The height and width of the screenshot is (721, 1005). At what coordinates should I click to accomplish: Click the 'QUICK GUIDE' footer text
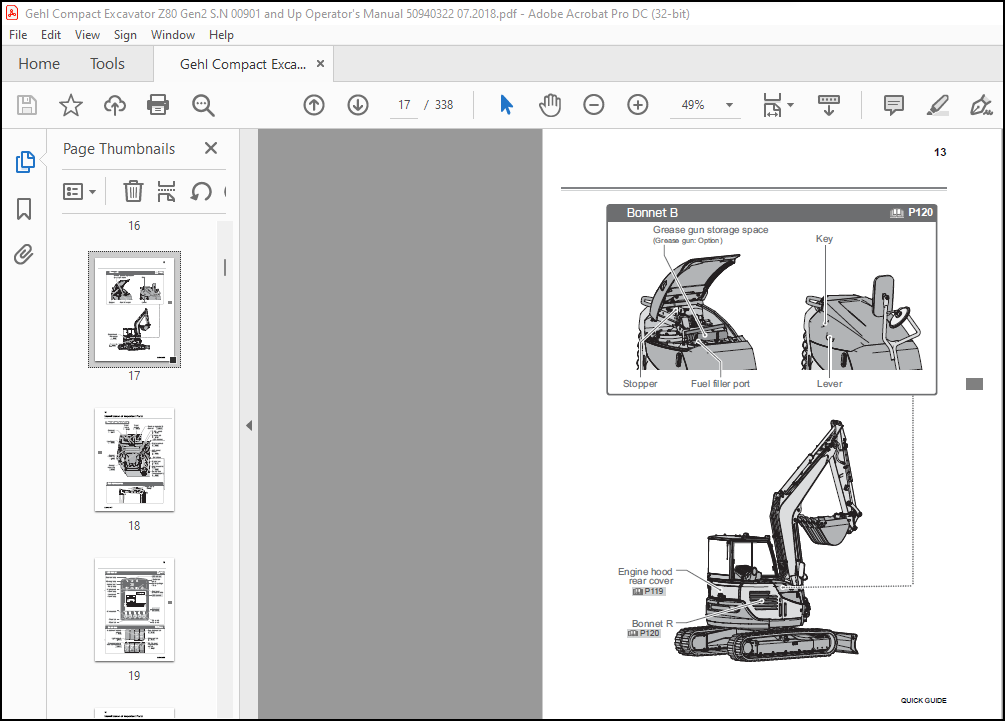pyautogui.click(x=924, y=700)
